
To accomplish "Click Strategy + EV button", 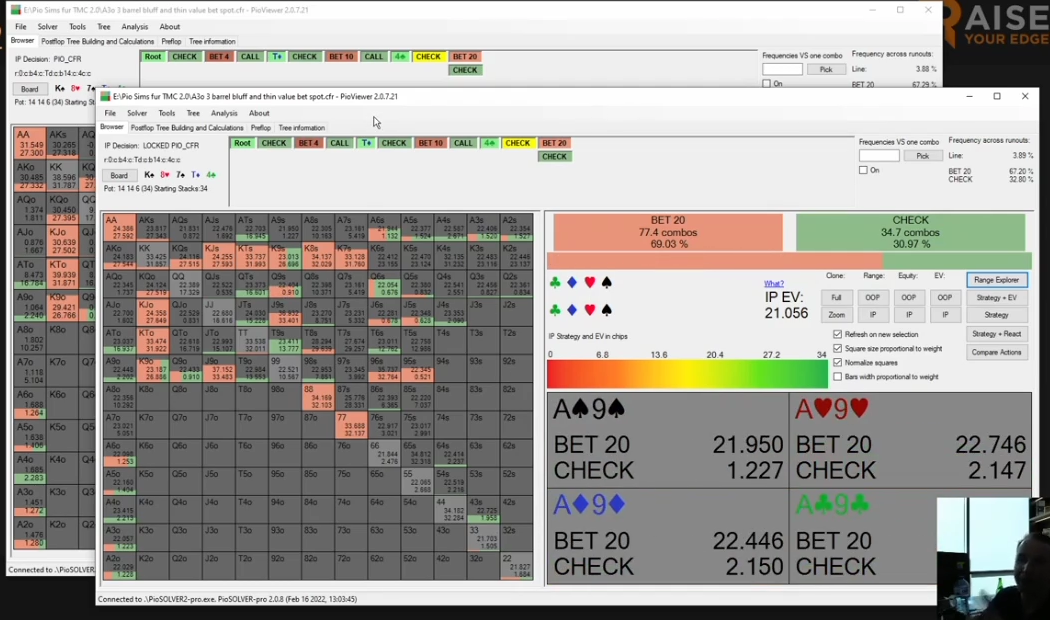I will click(996, 297).
